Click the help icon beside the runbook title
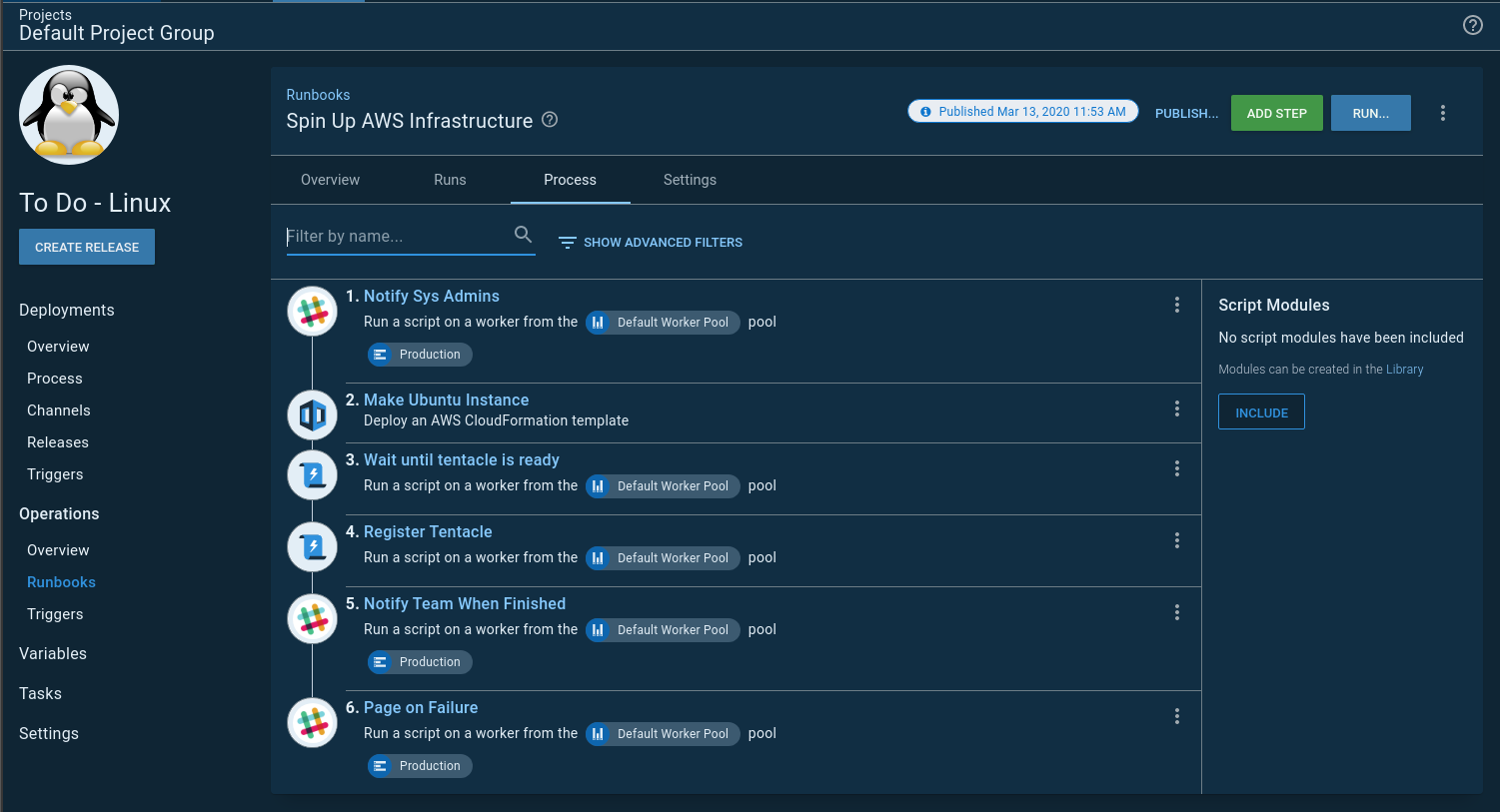Screen dimensions: 1500x812 (550, 120)
